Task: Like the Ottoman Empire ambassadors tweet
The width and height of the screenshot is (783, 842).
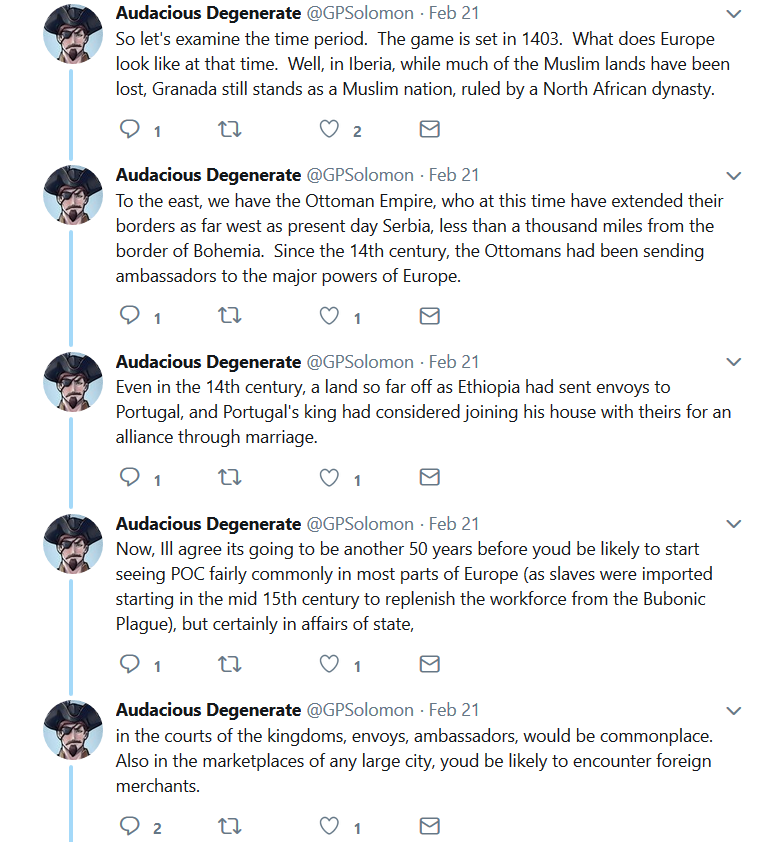Action: click(329, 316)
